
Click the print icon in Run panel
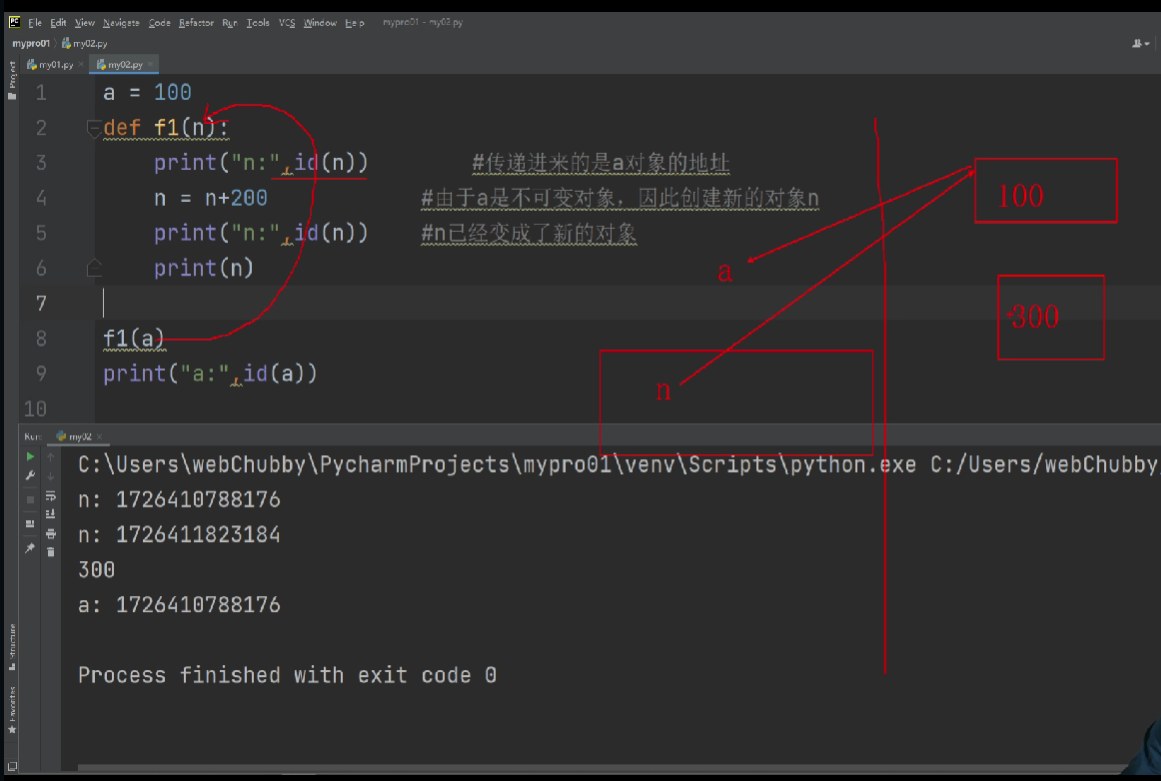[x=50, y=533]
